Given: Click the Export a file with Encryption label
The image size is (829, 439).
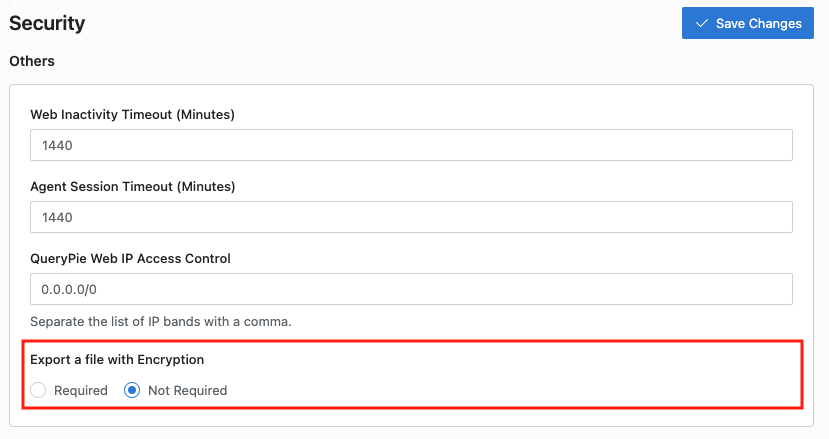Looking at the screenshot, I should [x=117, y=360].
